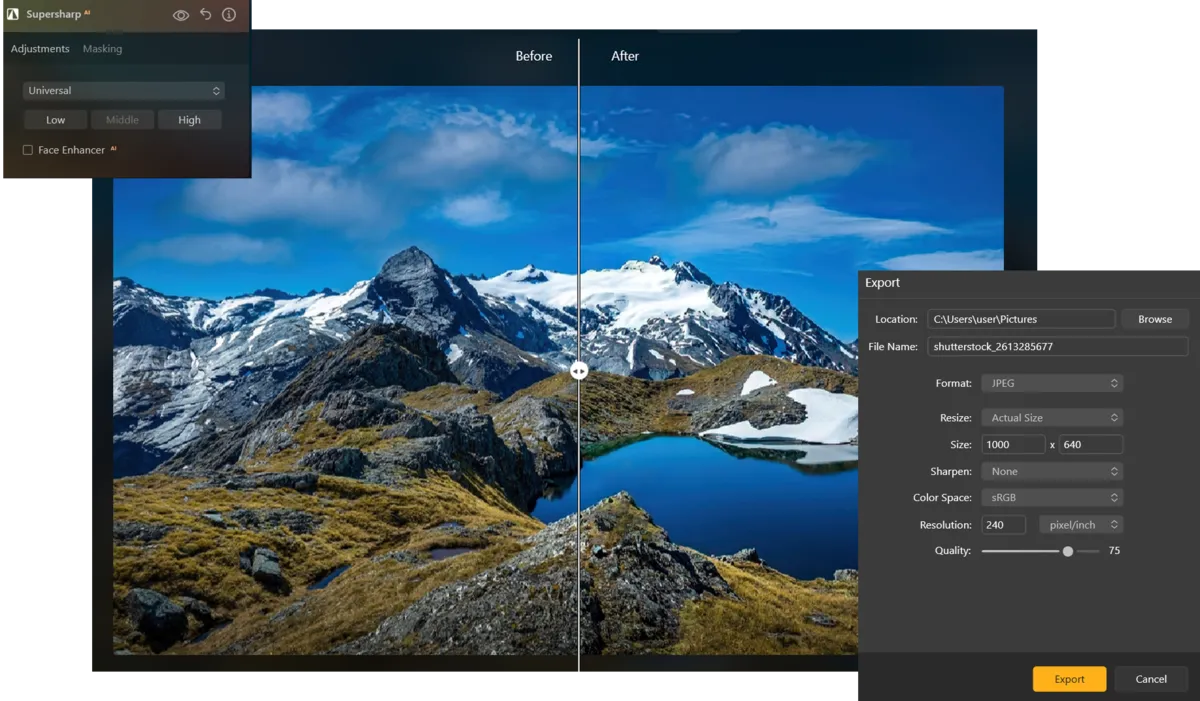Click the Browse button for export location
Viewport: 1200px width, 701px height.
coord(1154,318)
